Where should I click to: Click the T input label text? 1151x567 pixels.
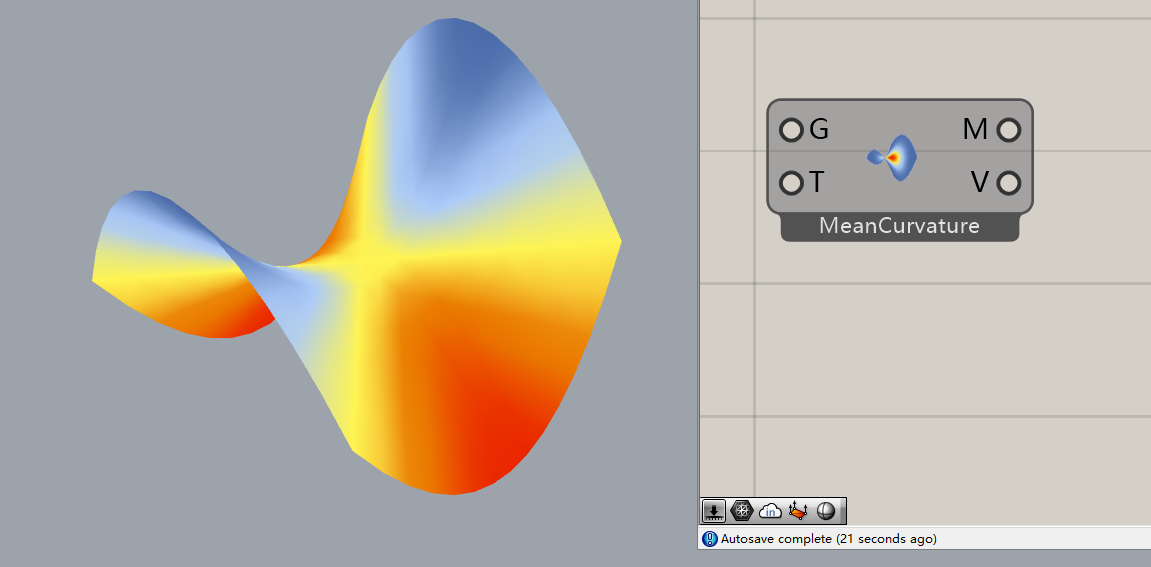pos(817,182)
